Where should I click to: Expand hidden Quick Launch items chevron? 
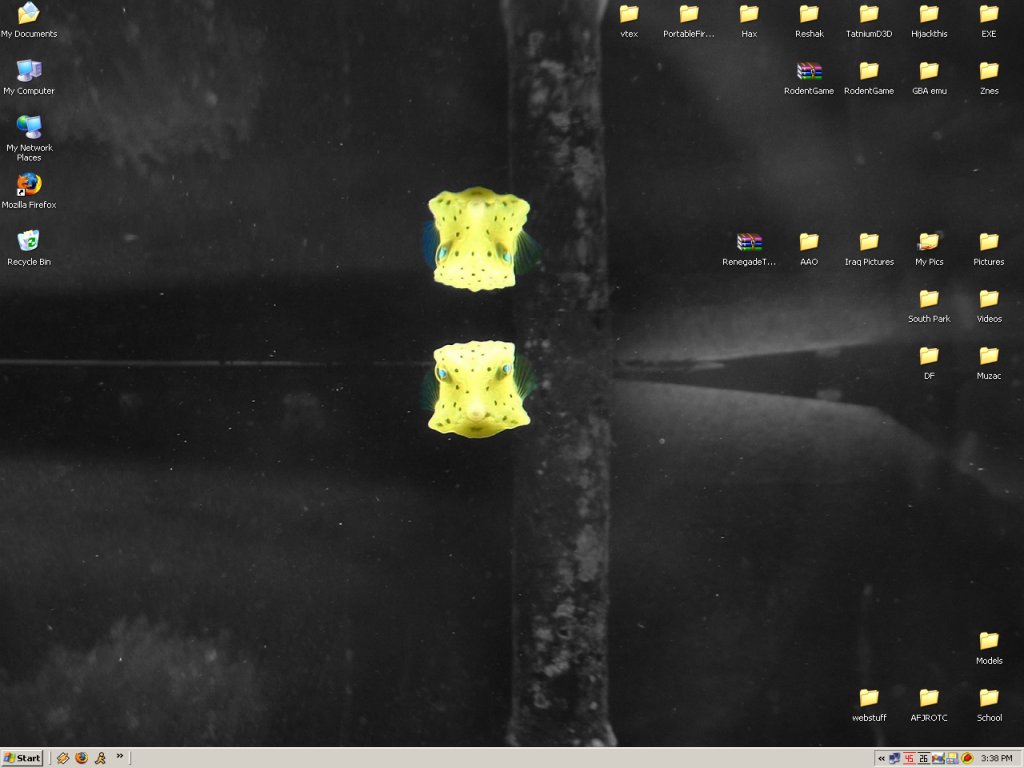click(120, 756)
